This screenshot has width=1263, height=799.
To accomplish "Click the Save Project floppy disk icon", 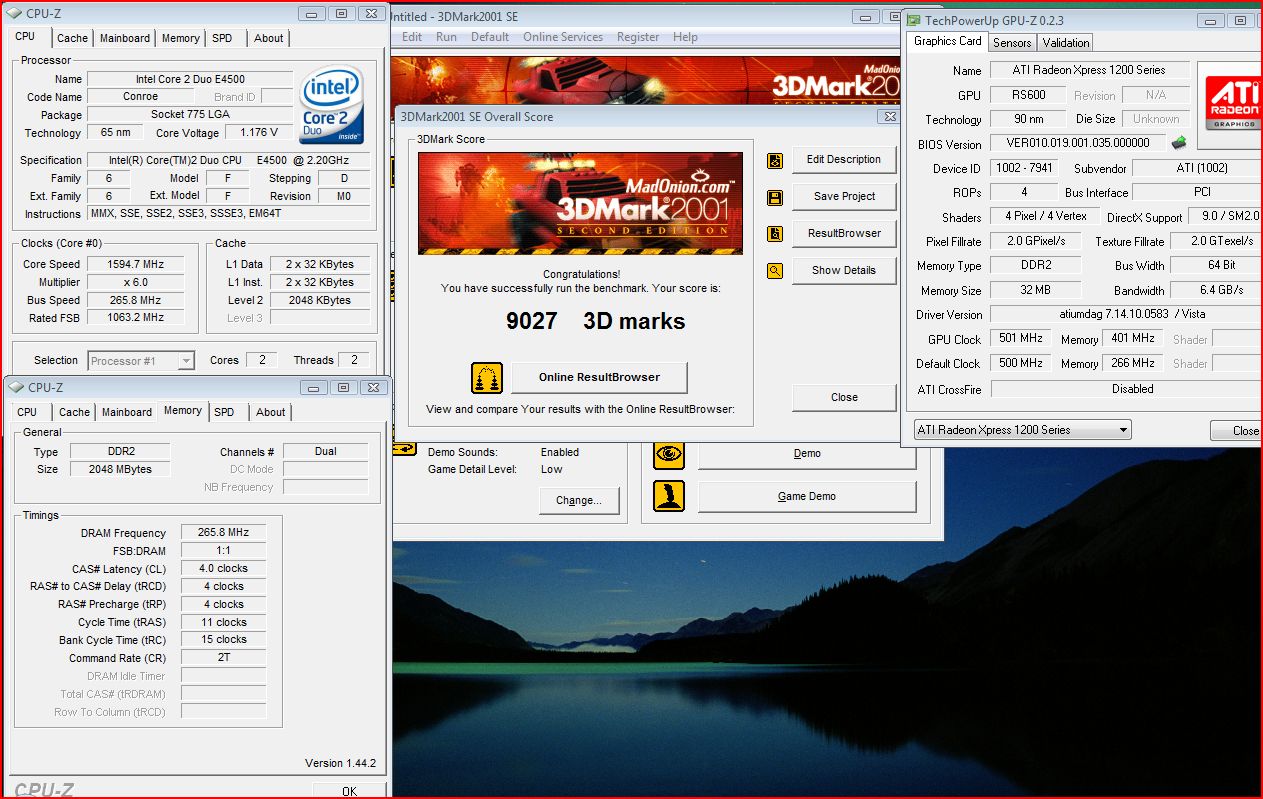I will pyautogui.click(x=775, y=197).
